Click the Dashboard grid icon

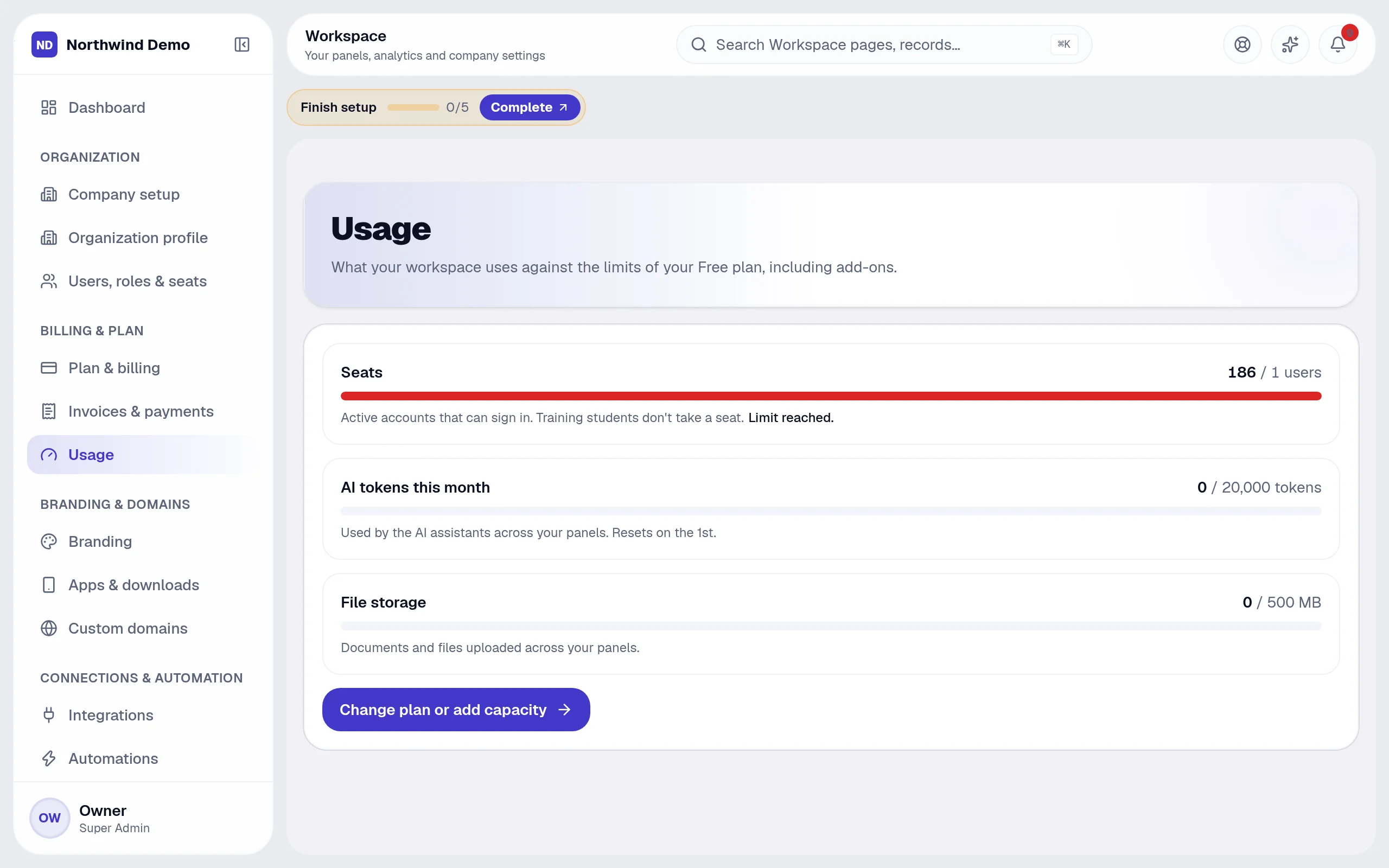pos(49,107)
